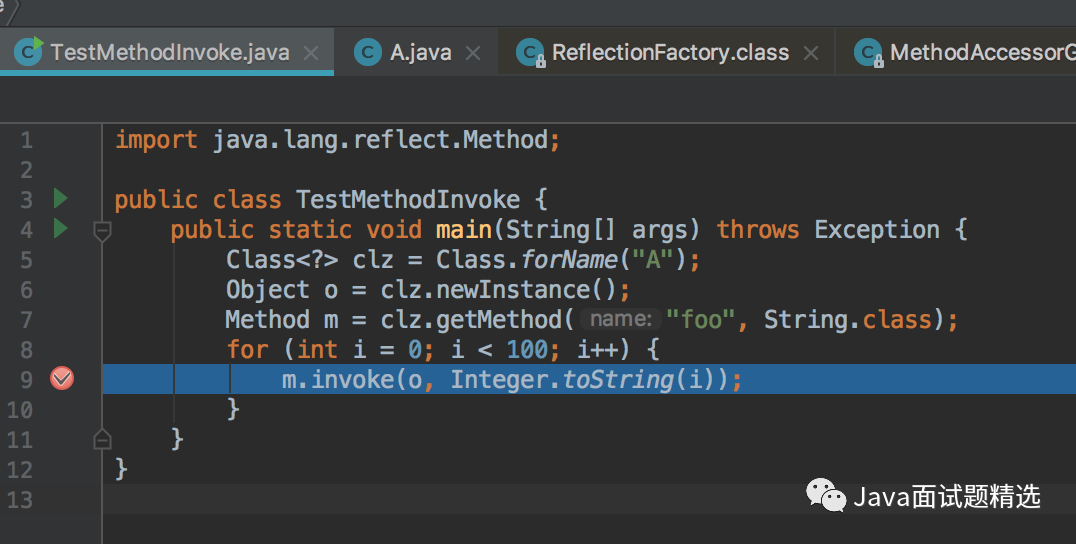Screen dimensions: 1076x544
Task: Click the getMethod call on line 7
Action: coord(499,320)
